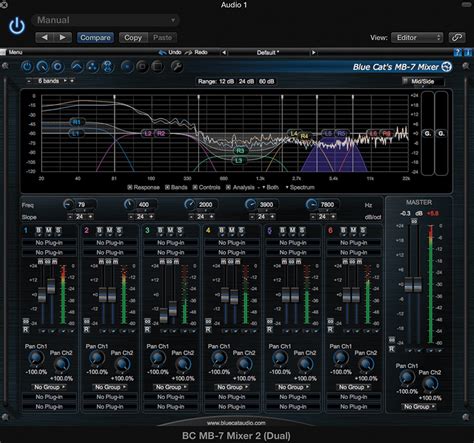Click the reset R button under Master
The height and width of the screenshot is (443, 474).
pyautogui.click(x=392, y=349)
